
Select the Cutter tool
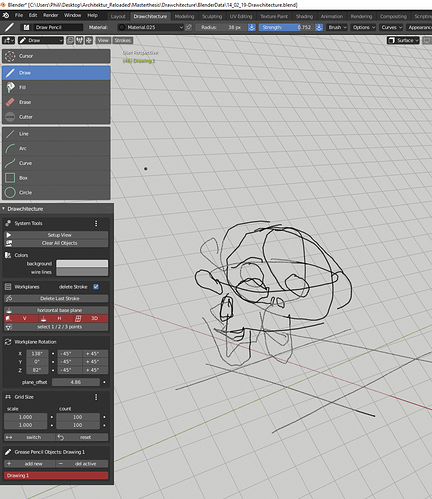(56, 117)
